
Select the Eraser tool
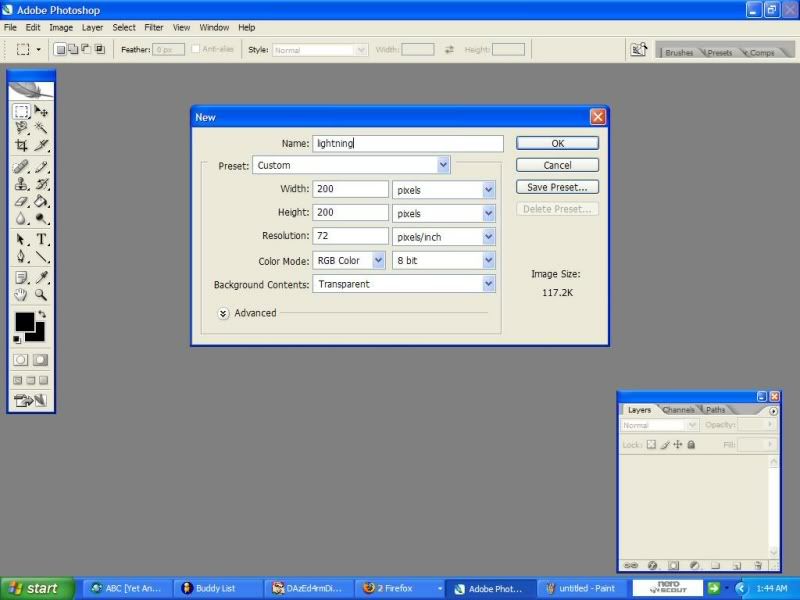[x=21, y=202]
